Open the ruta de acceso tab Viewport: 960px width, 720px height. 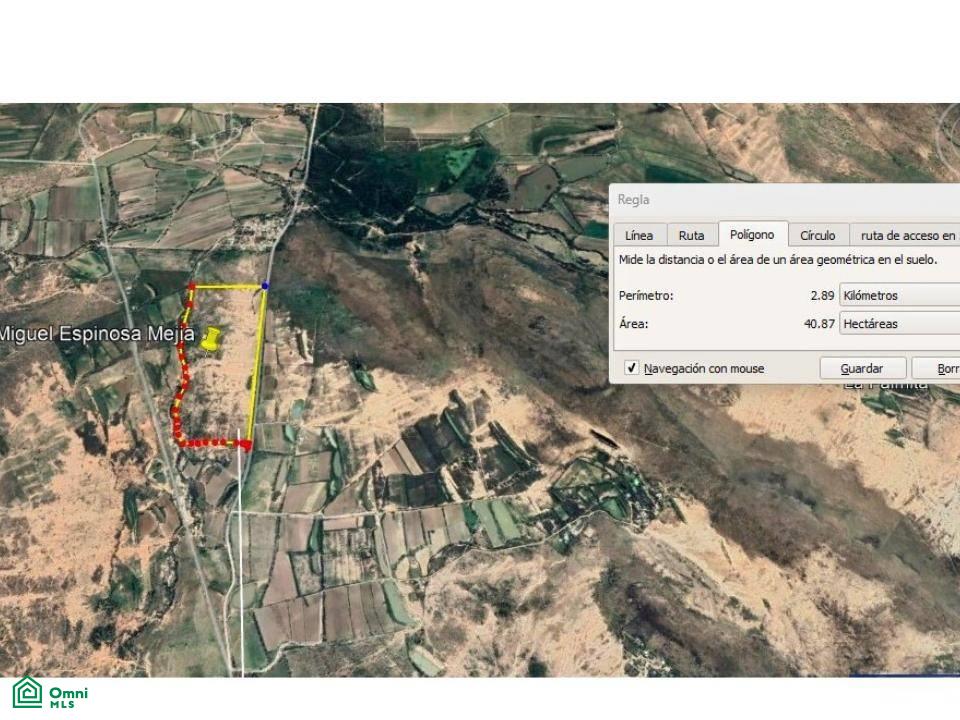tap(906, 235)
